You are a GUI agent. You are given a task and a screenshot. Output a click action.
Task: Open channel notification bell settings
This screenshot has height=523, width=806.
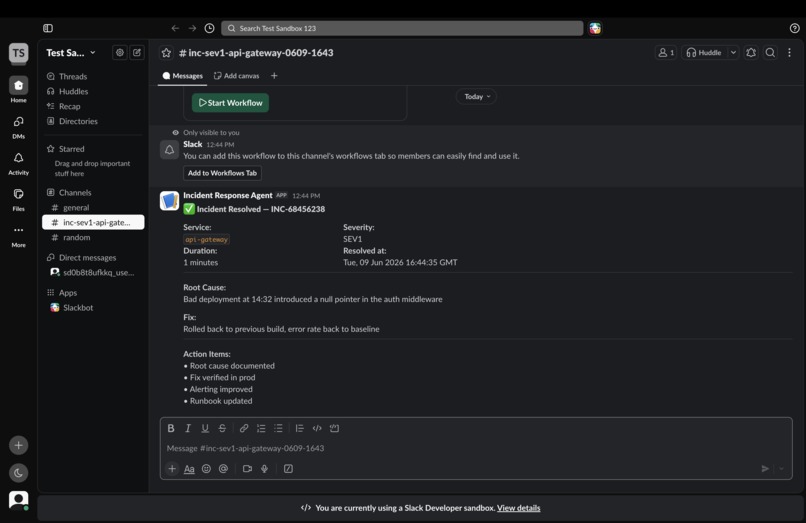click(x=751, y=52)
